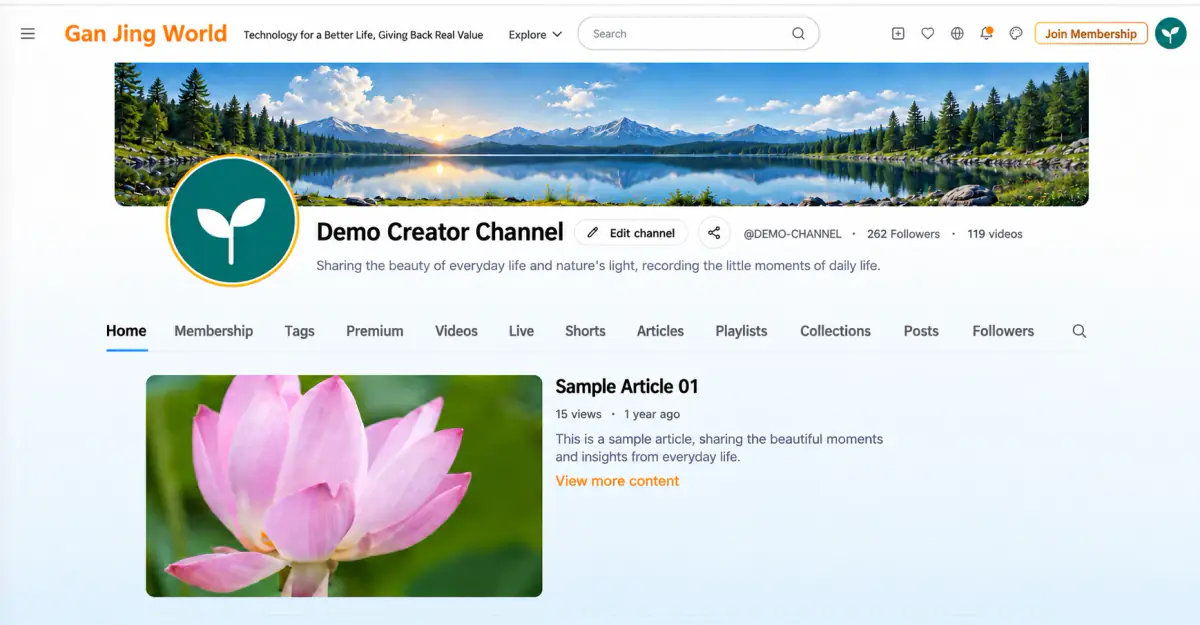Click the "15 views" text
The width and height of the screenshot is (1200, 625).
(579, 414)
